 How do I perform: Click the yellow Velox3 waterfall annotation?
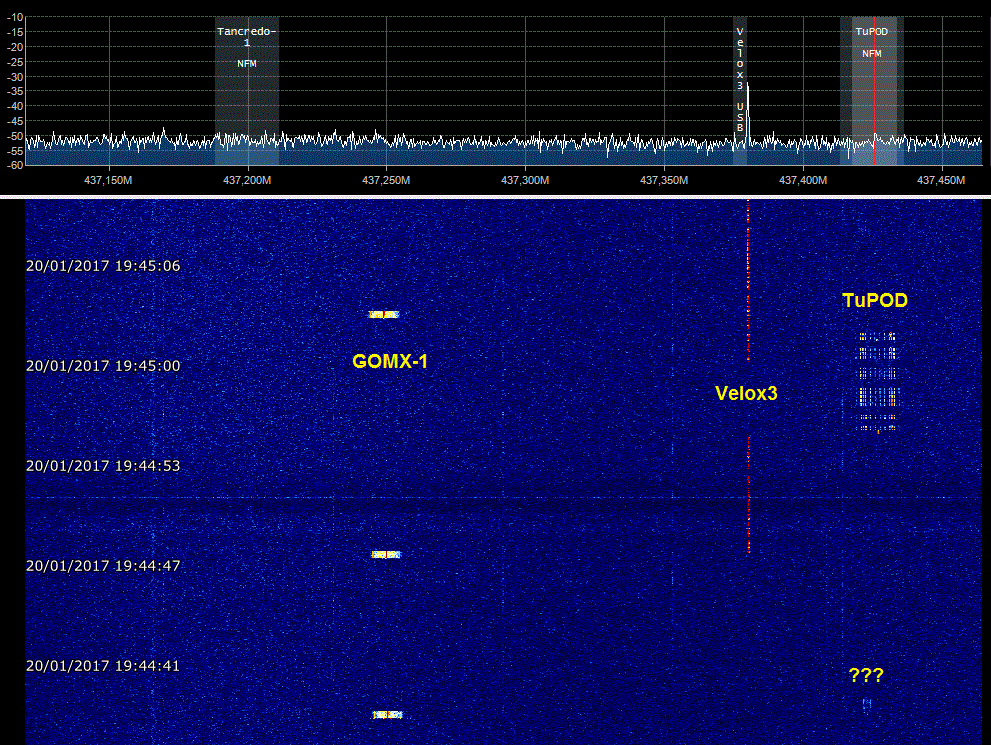coord(746,394)
